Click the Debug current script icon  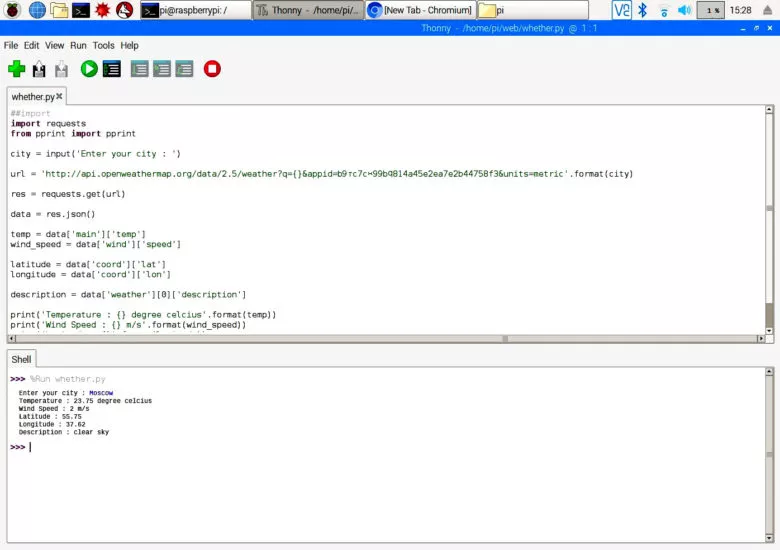112,69
